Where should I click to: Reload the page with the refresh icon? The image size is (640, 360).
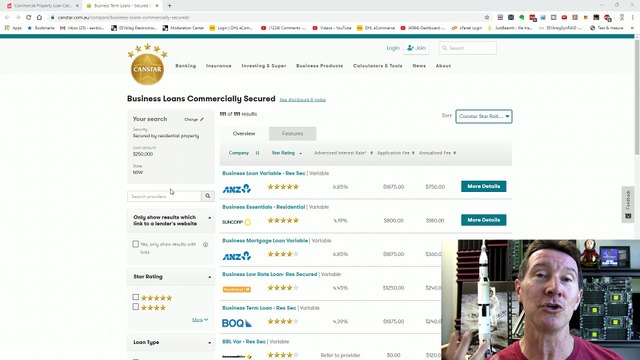(x=29, y=18)
